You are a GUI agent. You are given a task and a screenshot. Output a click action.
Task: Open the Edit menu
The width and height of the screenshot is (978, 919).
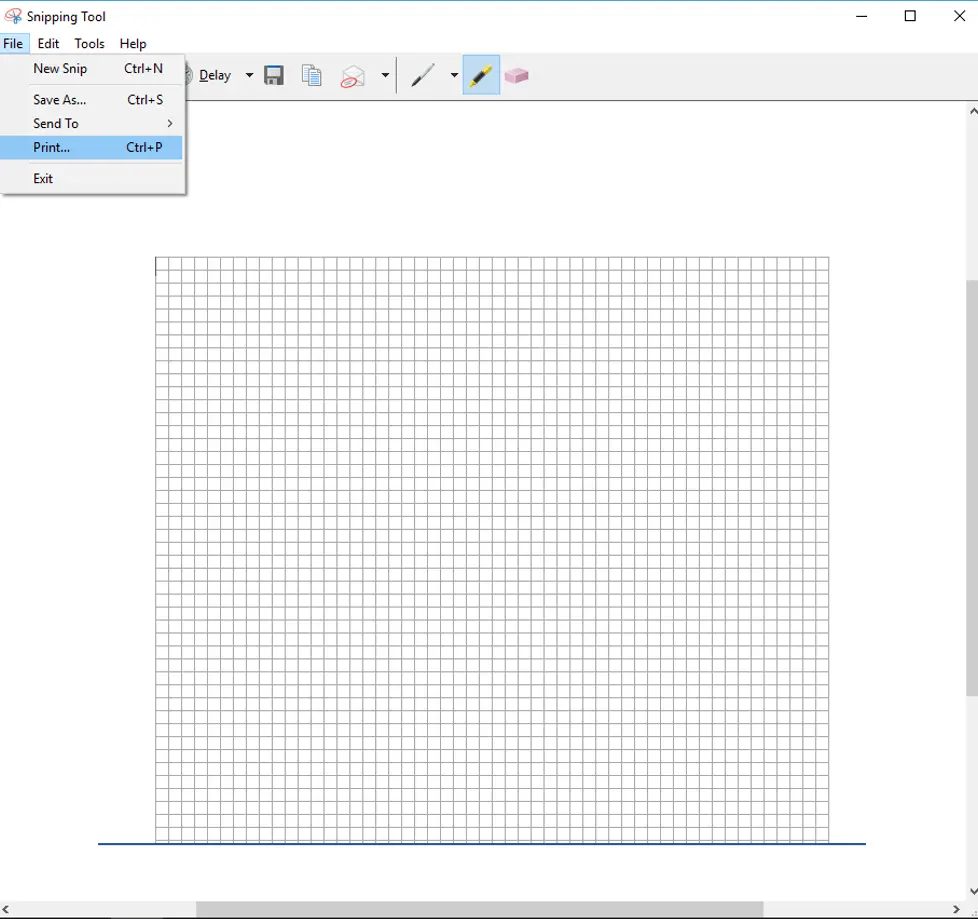tap(48, 44)
